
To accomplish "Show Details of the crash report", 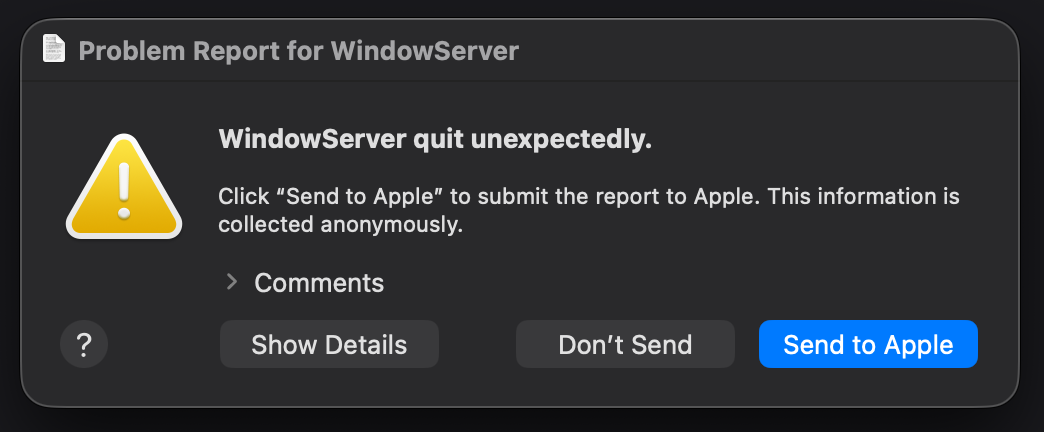I will click(x=329, y=345).
